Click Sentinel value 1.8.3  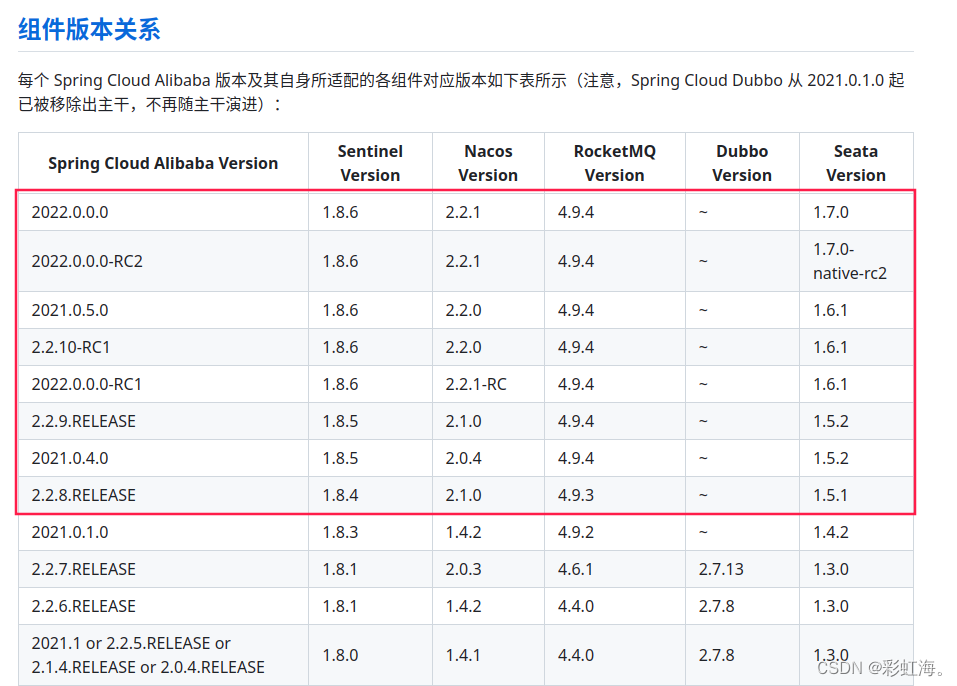340,532
